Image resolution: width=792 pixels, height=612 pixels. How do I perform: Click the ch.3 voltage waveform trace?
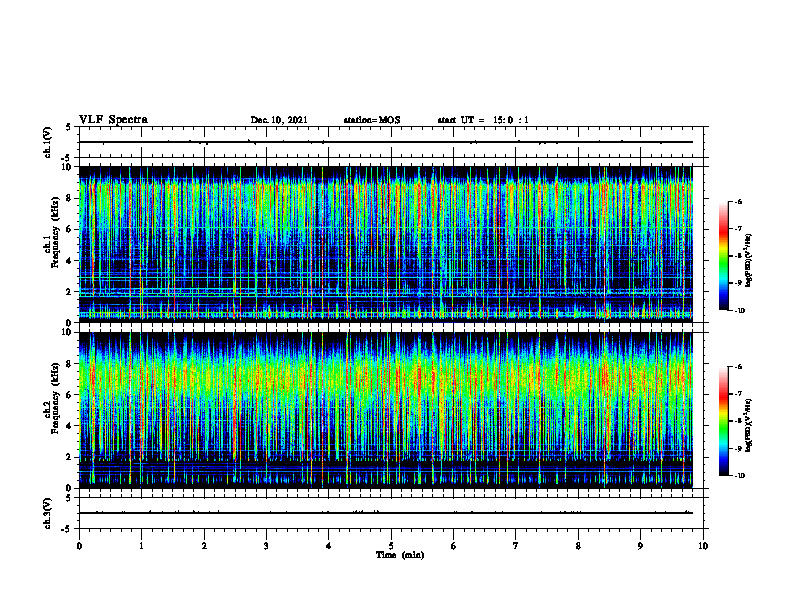tap(386, 513)
